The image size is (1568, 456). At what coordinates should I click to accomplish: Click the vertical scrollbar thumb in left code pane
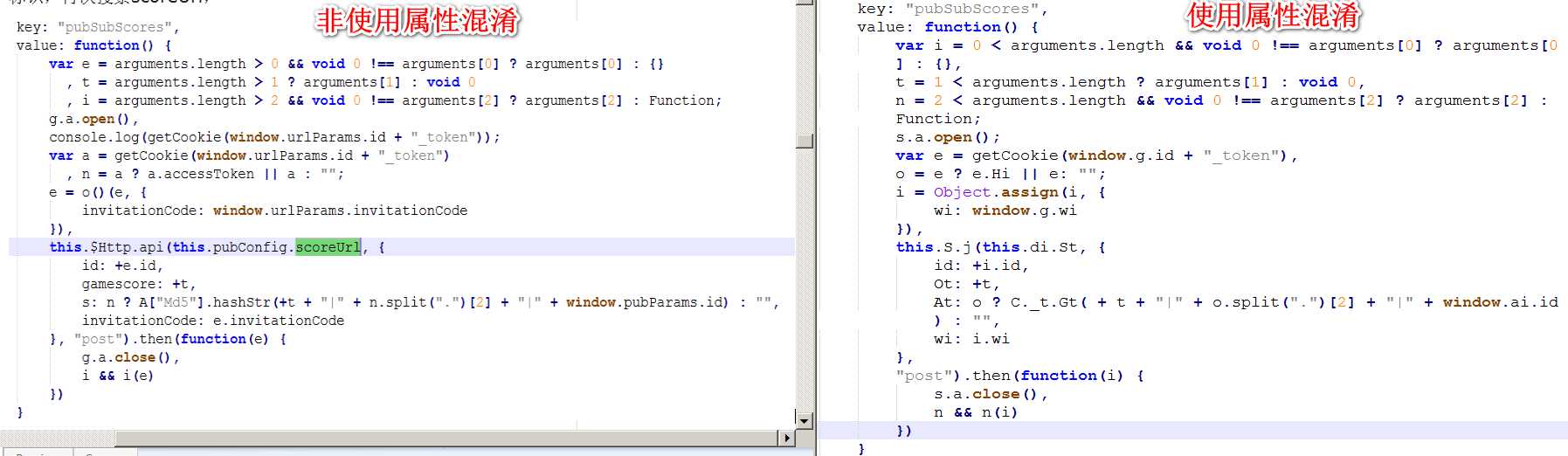pyautogui.click(x=805, y=140)
